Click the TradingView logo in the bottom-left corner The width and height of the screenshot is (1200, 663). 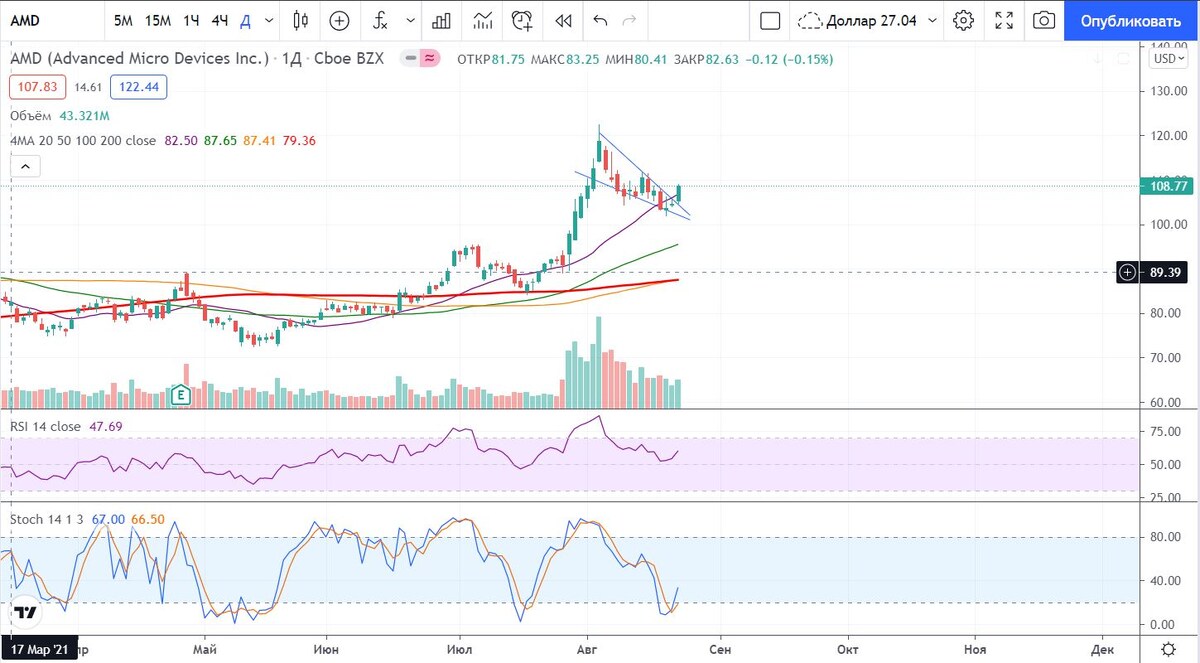click(x=26, y=612)
